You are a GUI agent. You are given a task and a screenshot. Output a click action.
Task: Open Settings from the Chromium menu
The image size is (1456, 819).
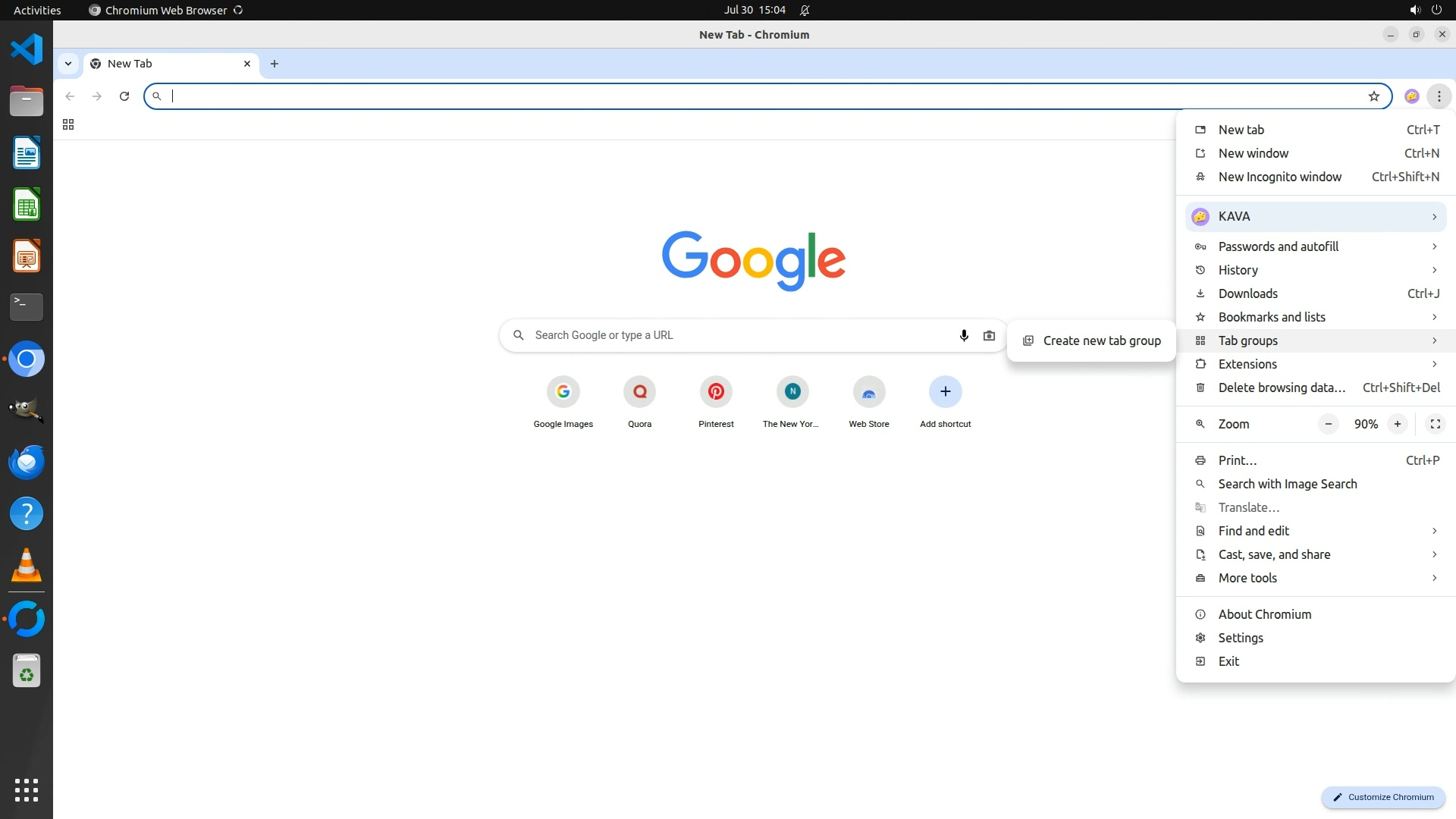pyautogui.click(x=1241, y=638)
